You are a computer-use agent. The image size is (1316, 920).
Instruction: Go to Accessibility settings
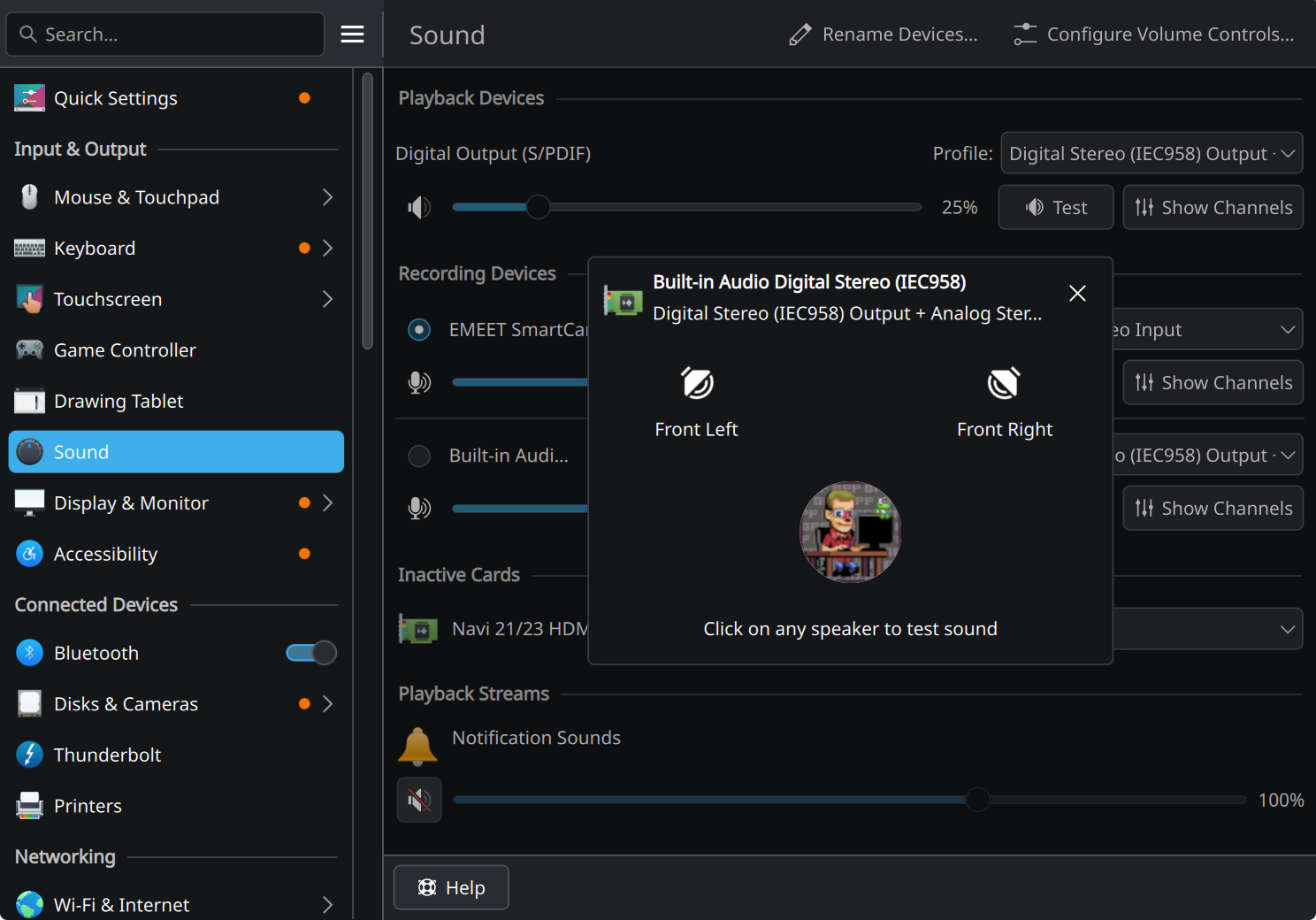106,555
